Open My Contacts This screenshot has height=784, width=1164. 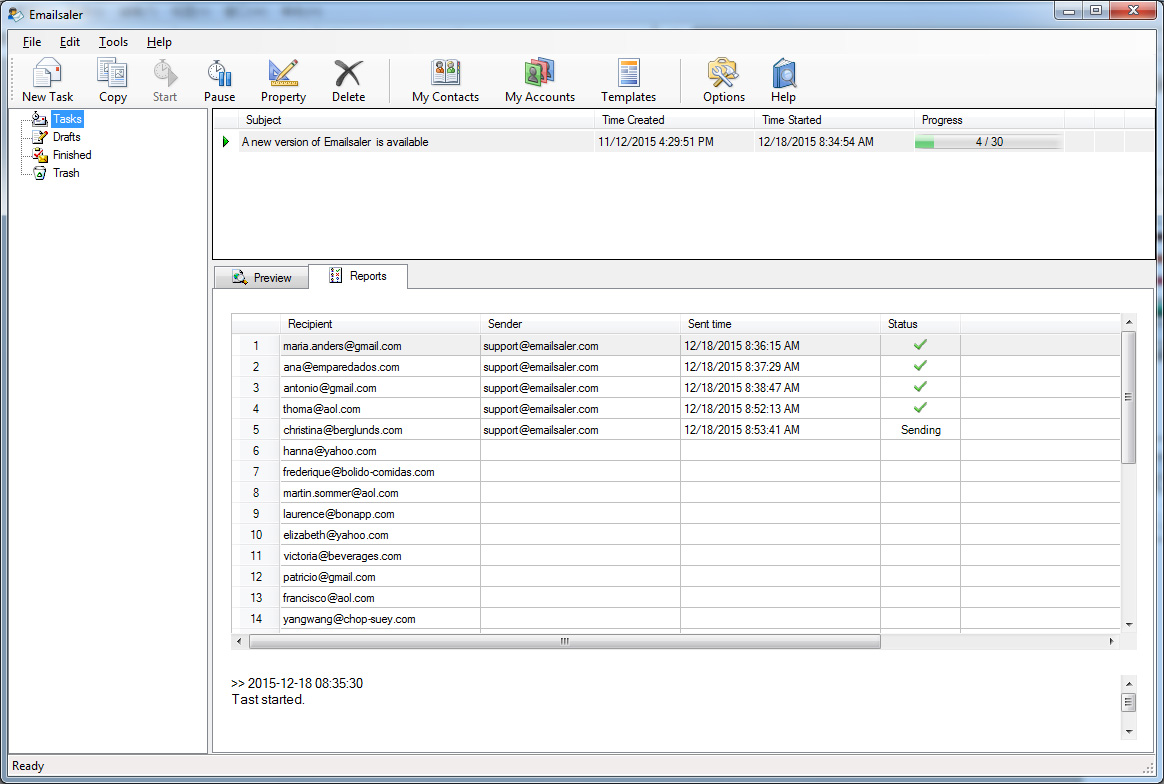pyautogui.click(x=445, y=80)
